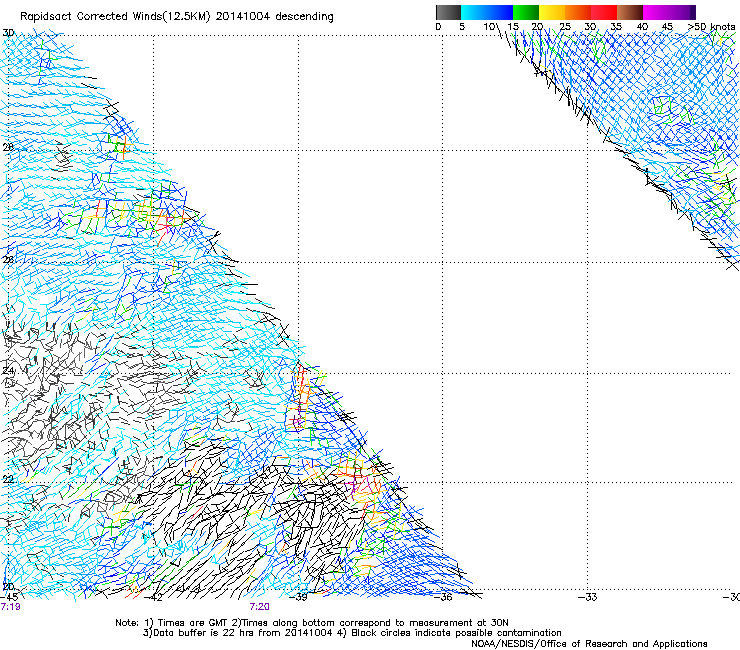Click the latitude '20' axis label
This screenshot has height=650, width=740.
point(8,587)
